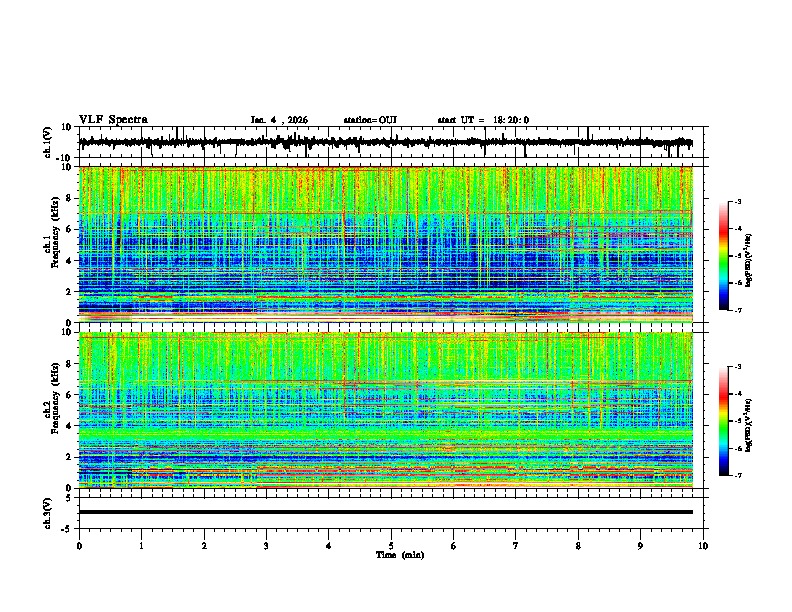Select the "start UT = 18:20:0" label

(x=483, y=120)
